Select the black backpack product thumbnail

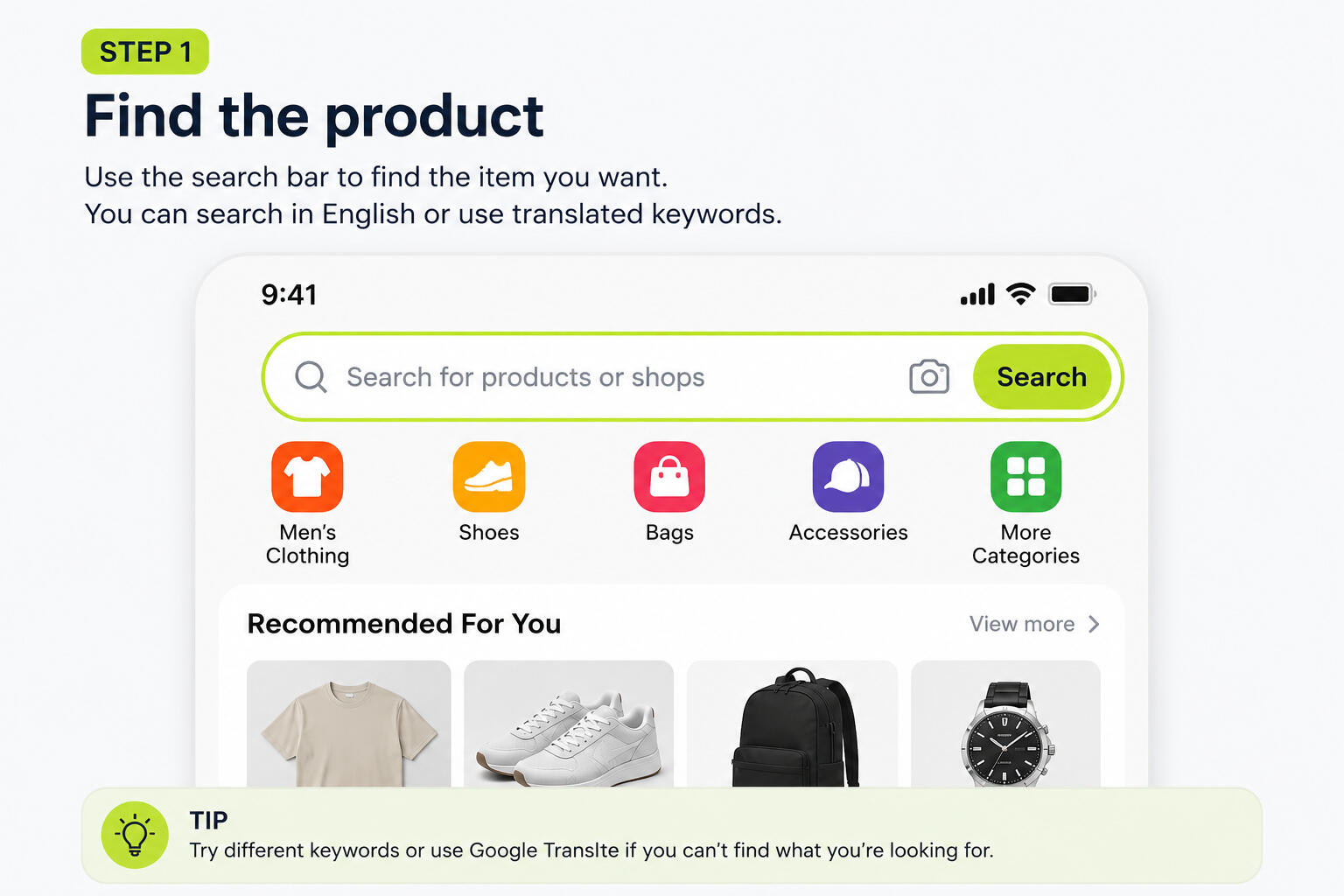tap(793, 724)
